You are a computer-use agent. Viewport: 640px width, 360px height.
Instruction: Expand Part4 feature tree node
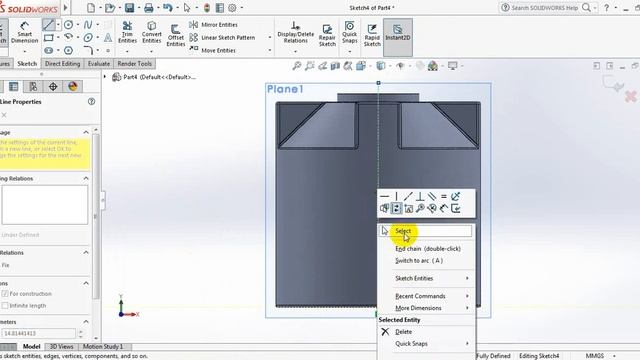coord(104,77)
